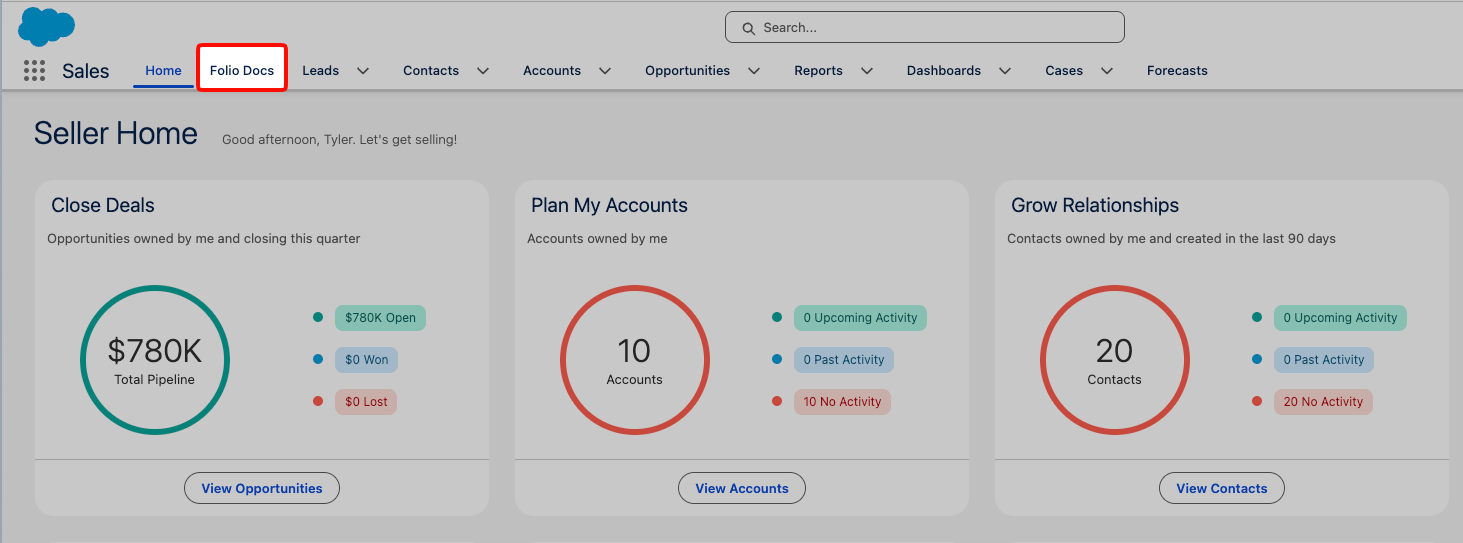Select Accounts 0 Past Activity pill
The height and width of the screenshot is (543, 1463).
click(x=844, y=360)
